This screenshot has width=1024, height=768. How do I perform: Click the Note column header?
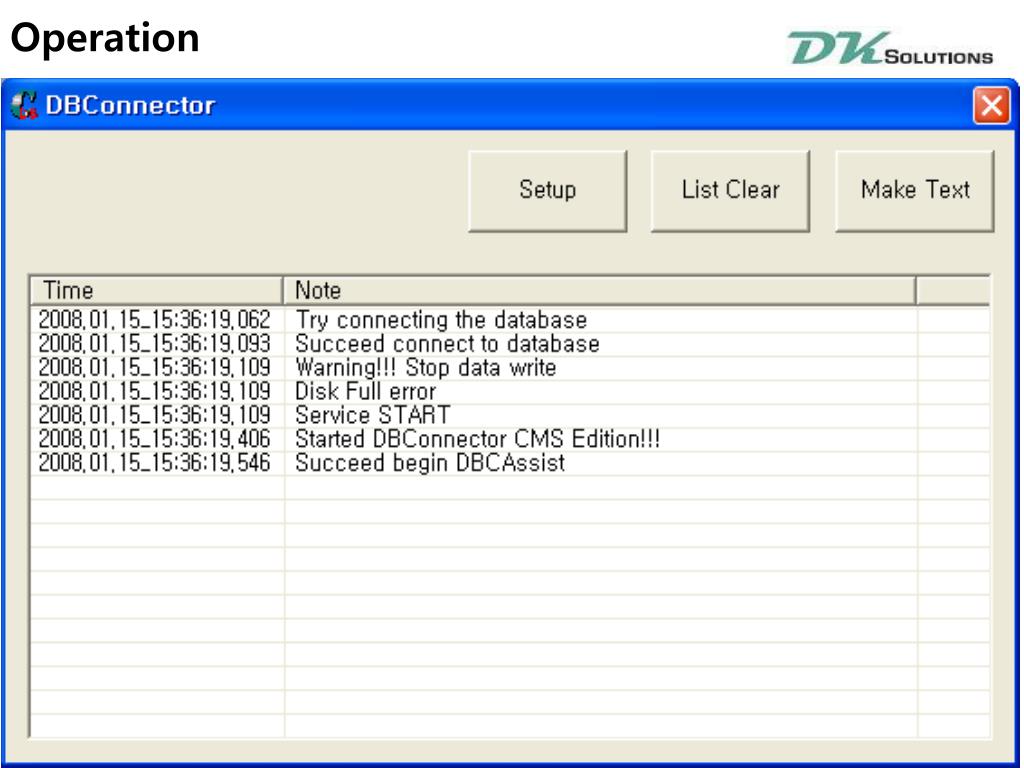[600, 290]
